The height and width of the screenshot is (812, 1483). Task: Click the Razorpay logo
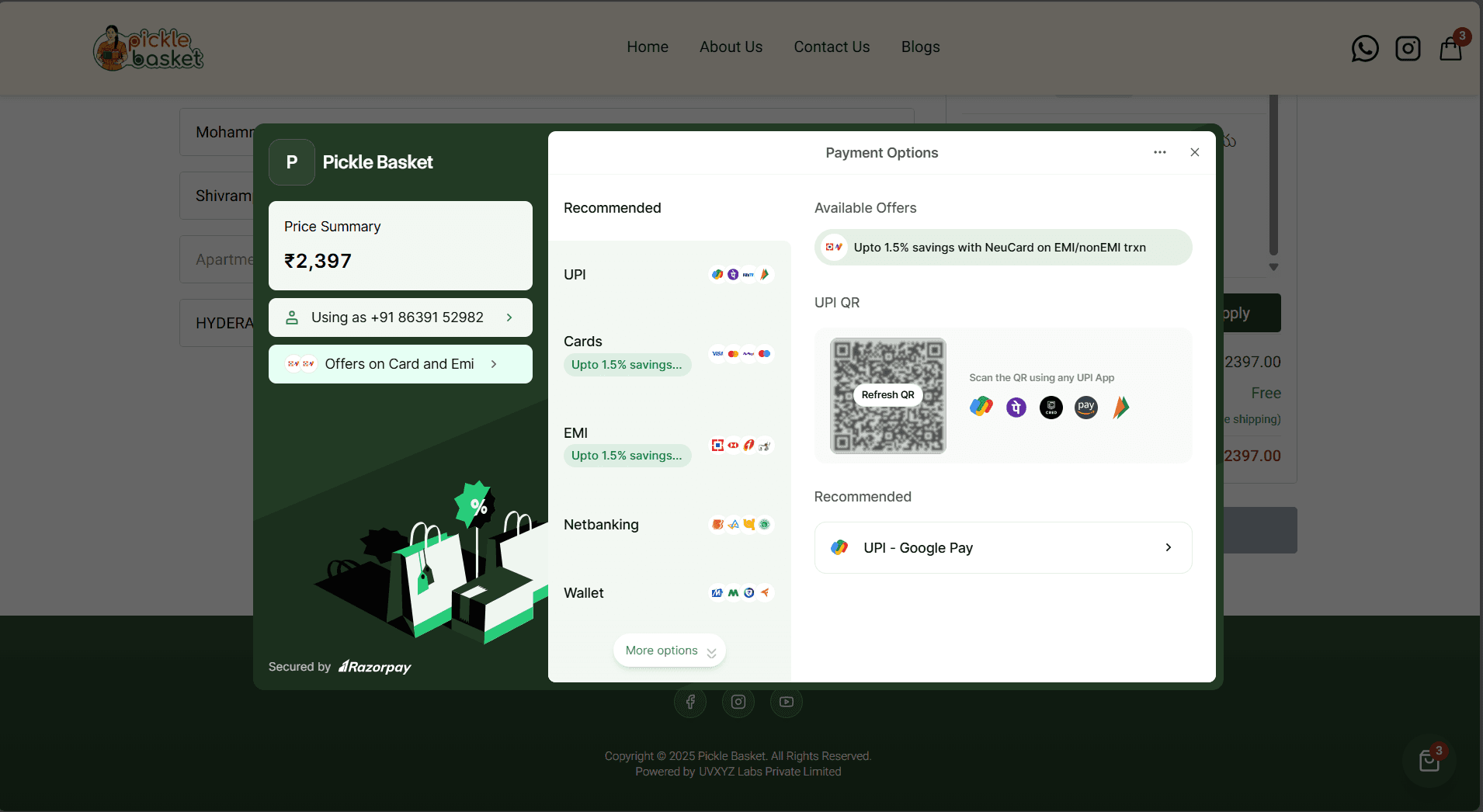tap(375, 667)
